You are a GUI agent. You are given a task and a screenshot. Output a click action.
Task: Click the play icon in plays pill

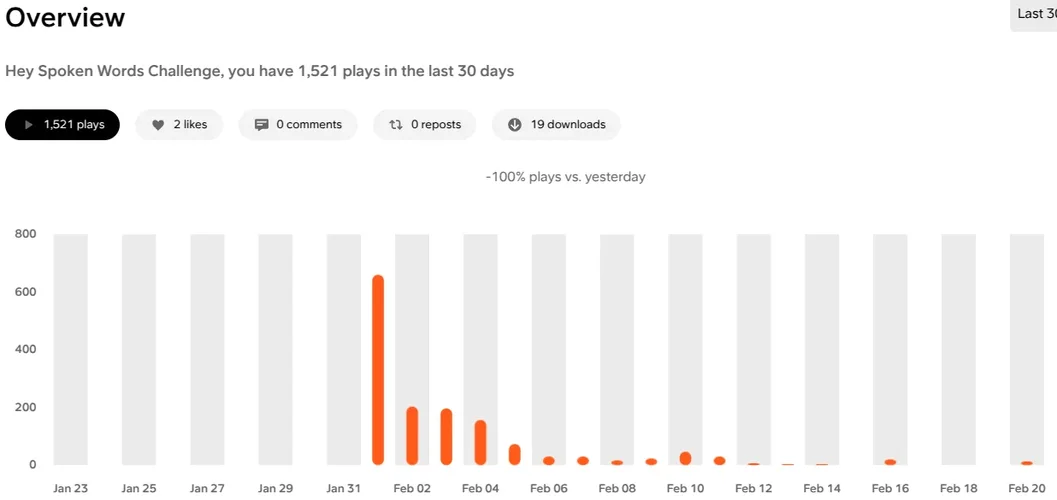coord(28,125)
